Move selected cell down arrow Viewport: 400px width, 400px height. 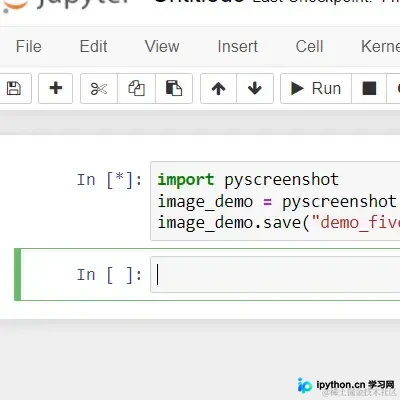tap(255, 89)
